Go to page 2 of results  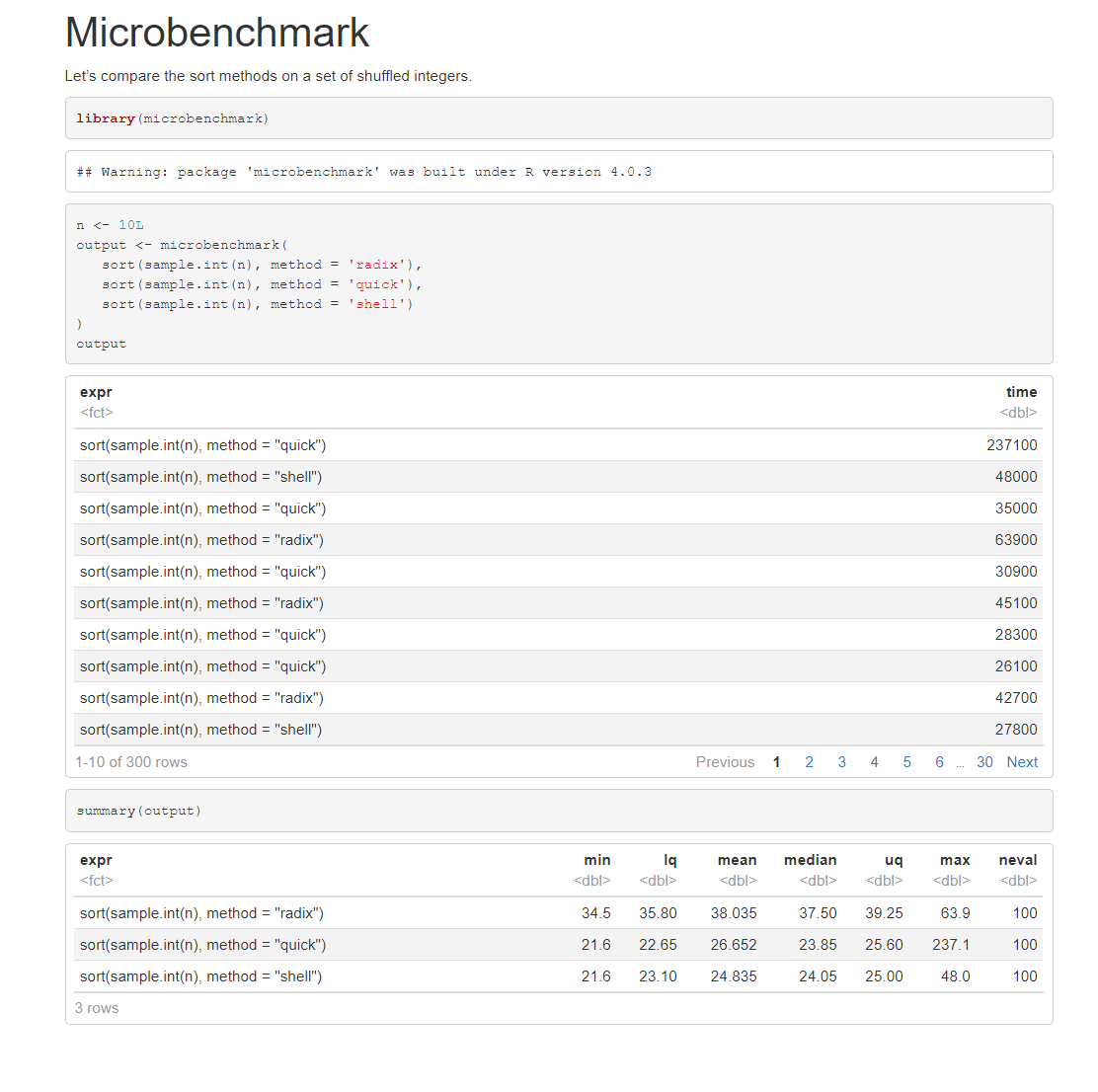(809, 762)
